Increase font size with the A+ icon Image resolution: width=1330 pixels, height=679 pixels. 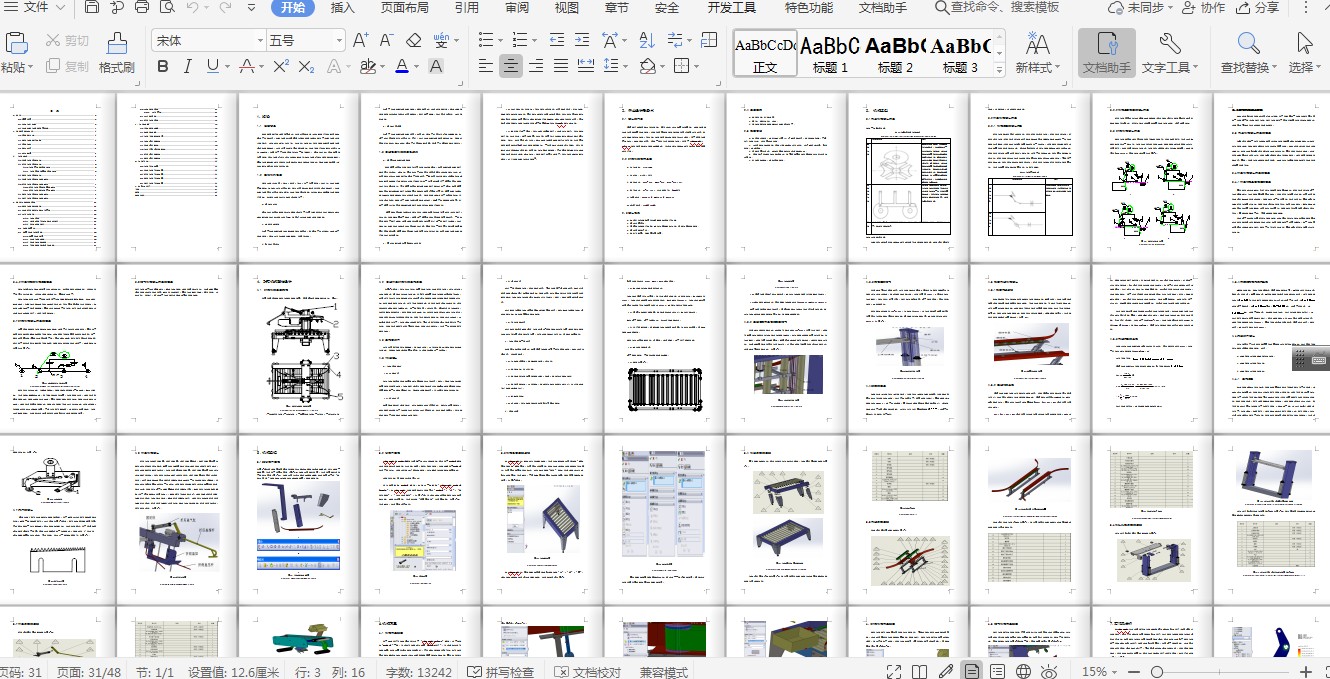(361, 41)
